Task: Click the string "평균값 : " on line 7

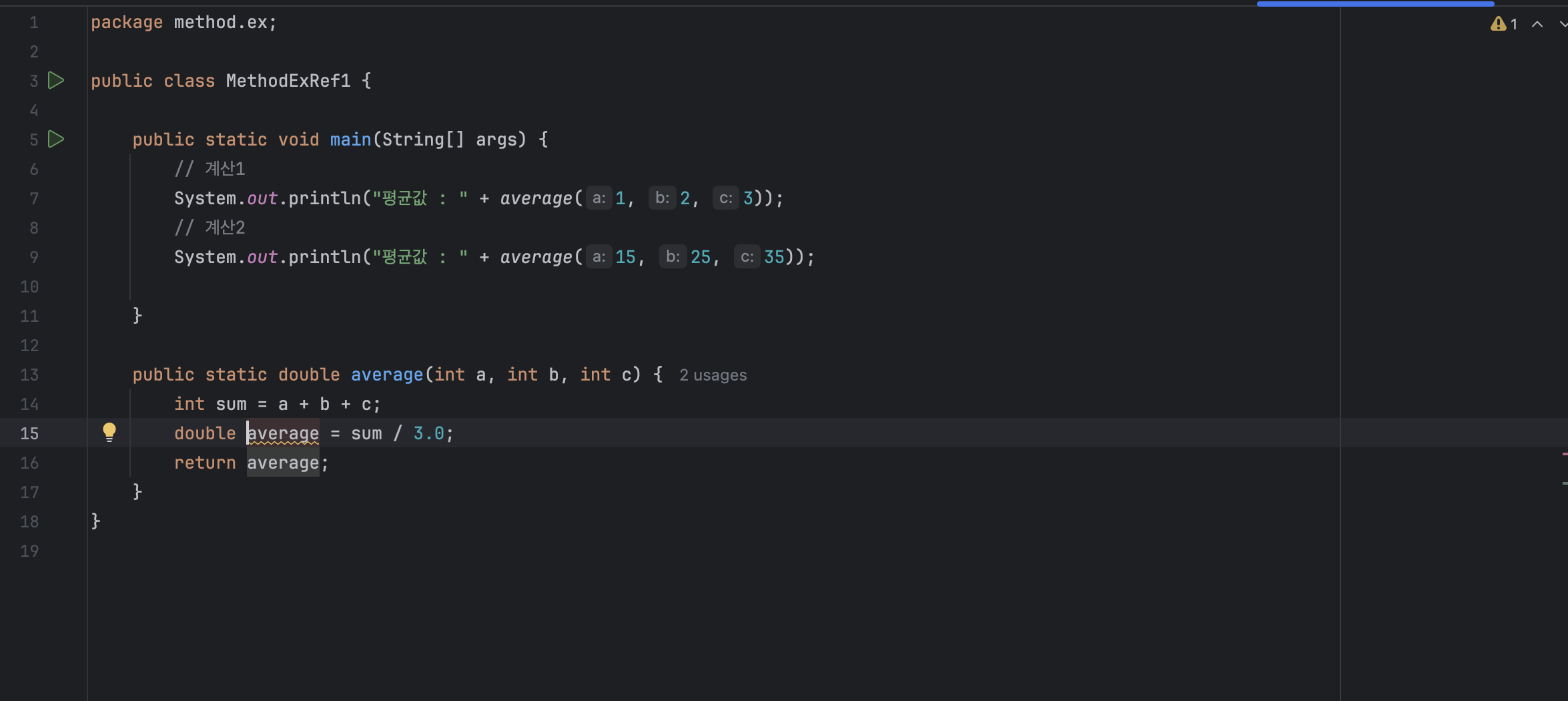Action: point(420,198)
